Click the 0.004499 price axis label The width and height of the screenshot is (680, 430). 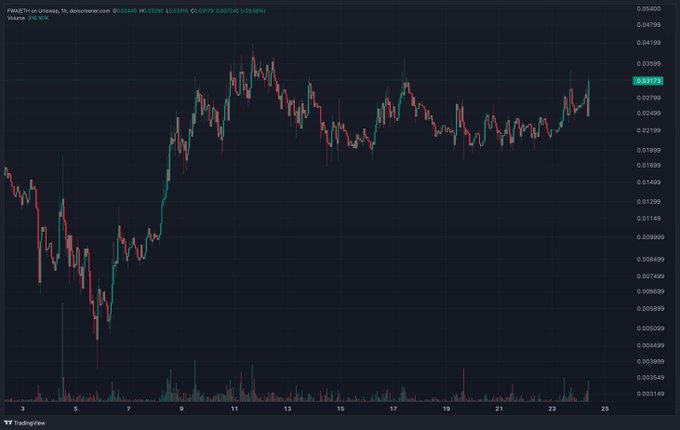[x=650, y=345]
